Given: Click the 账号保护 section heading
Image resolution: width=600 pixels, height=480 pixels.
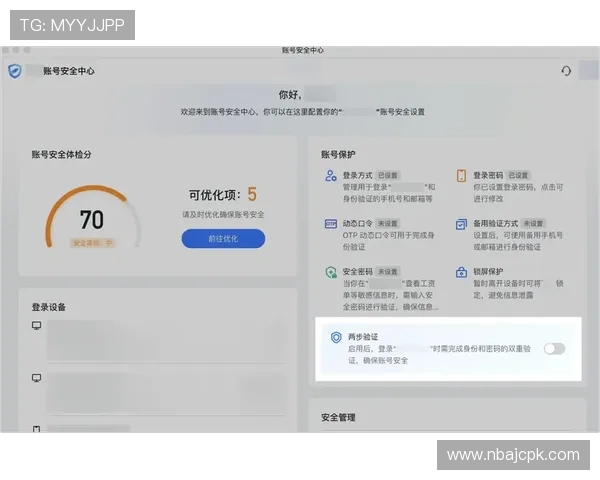Looking at the screenshot, I should (x=338, y=155).
